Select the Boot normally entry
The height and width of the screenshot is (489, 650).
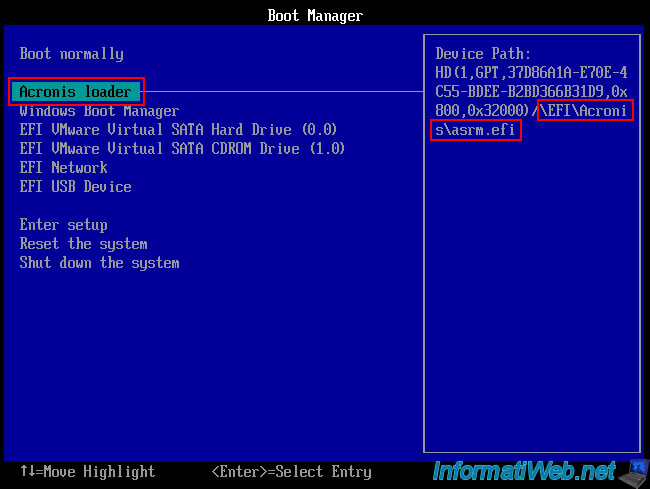(72, 54)
